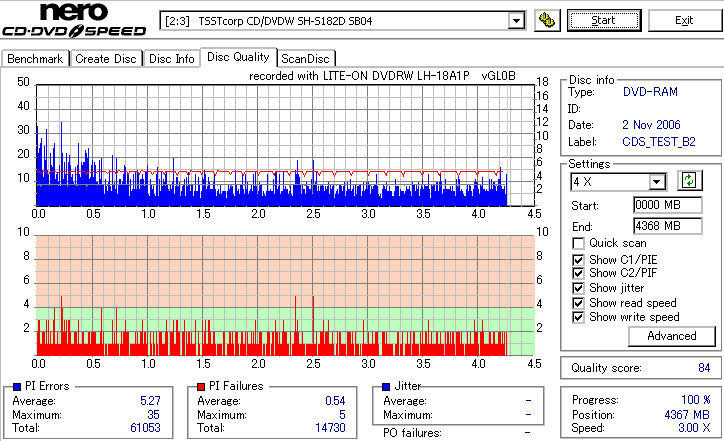
Task: Click the PI Failures graph area
Action: [x=285, y=296]
